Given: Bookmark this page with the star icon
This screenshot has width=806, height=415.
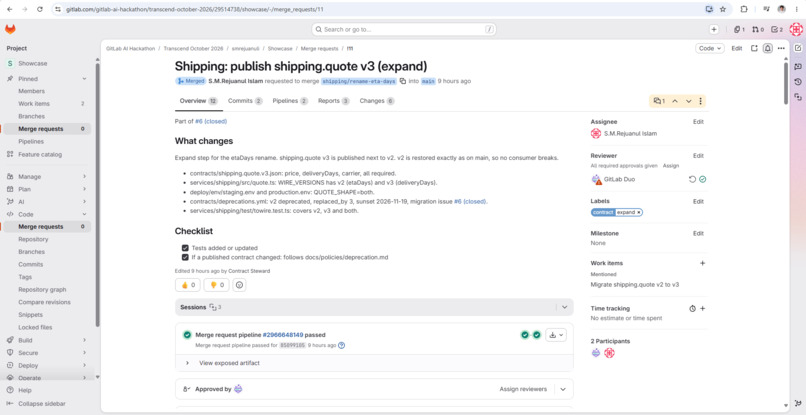Looking at the screenshot, I should click(x=723, y=9).
